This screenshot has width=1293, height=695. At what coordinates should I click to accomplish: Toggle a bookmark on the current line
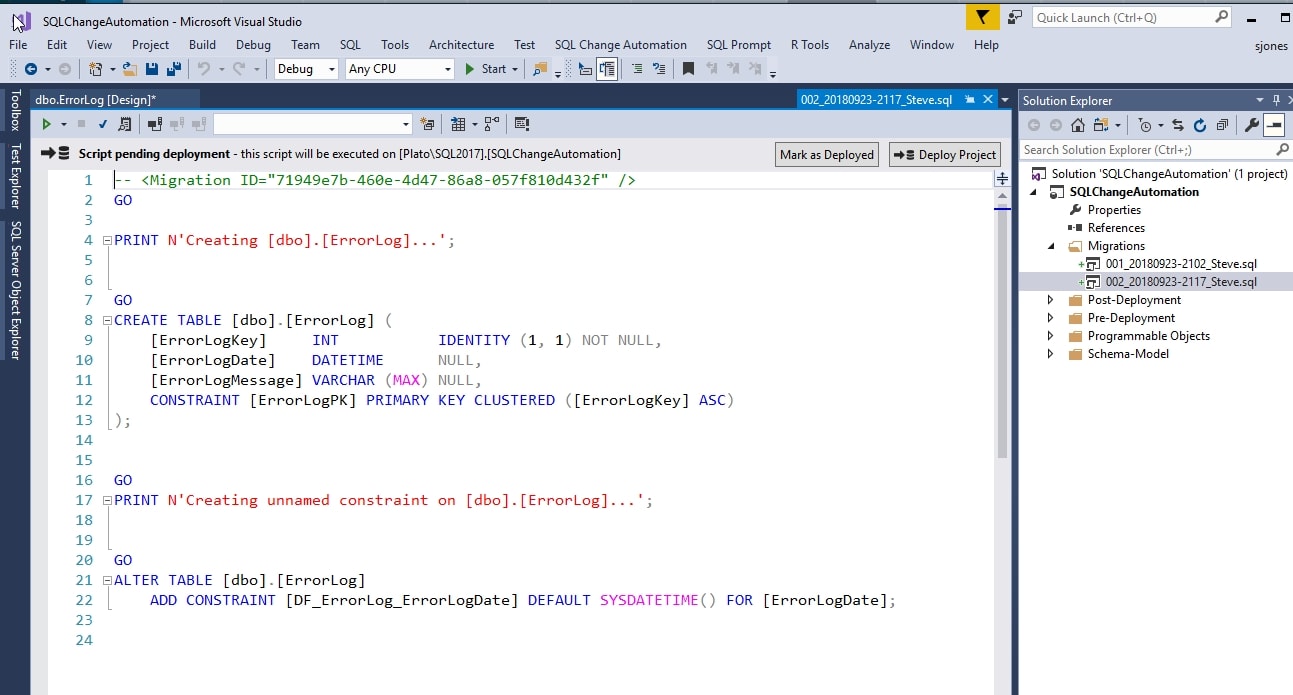point(688,69)
